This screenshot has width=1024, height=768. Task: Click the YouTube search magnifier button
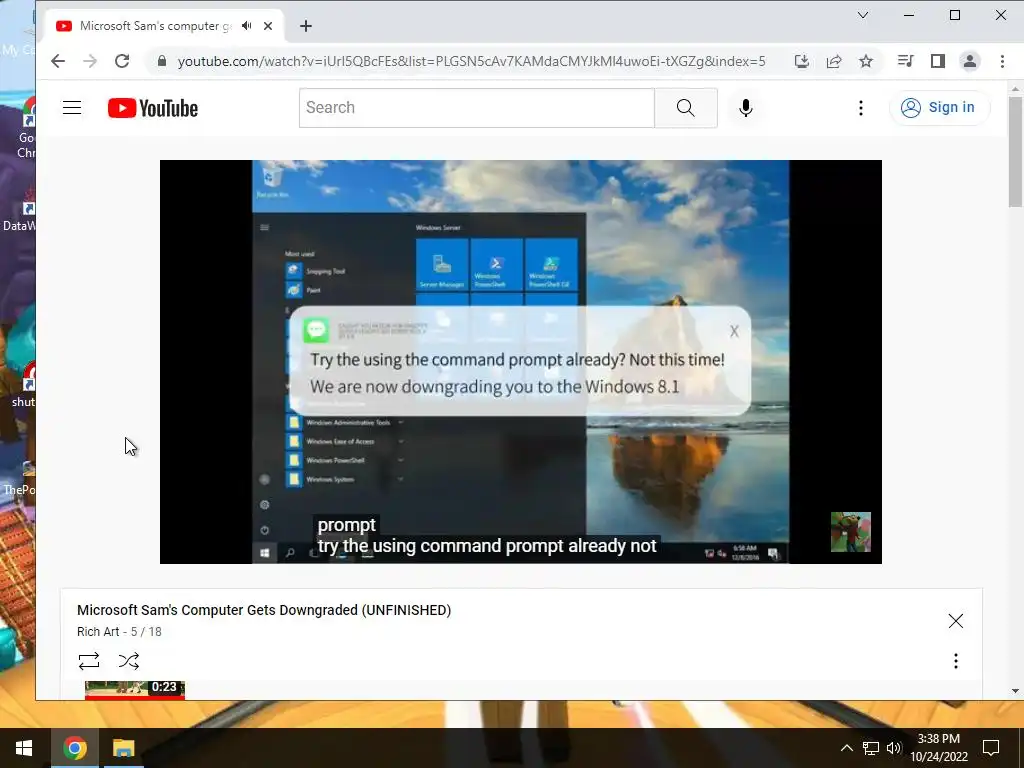[x=686, y=108]
